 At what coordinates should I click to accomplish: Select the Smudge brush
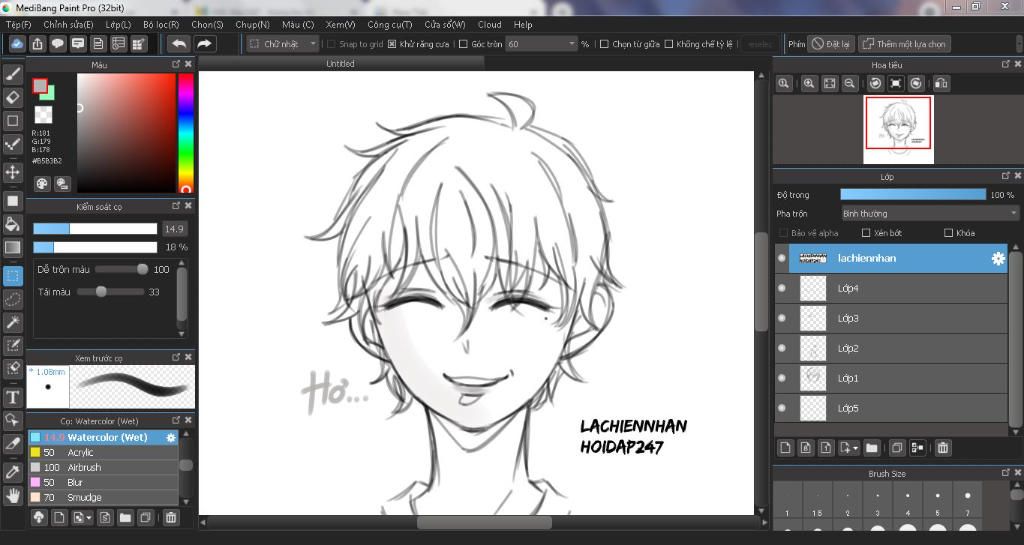pyautogui.click(x=103, y=497)
